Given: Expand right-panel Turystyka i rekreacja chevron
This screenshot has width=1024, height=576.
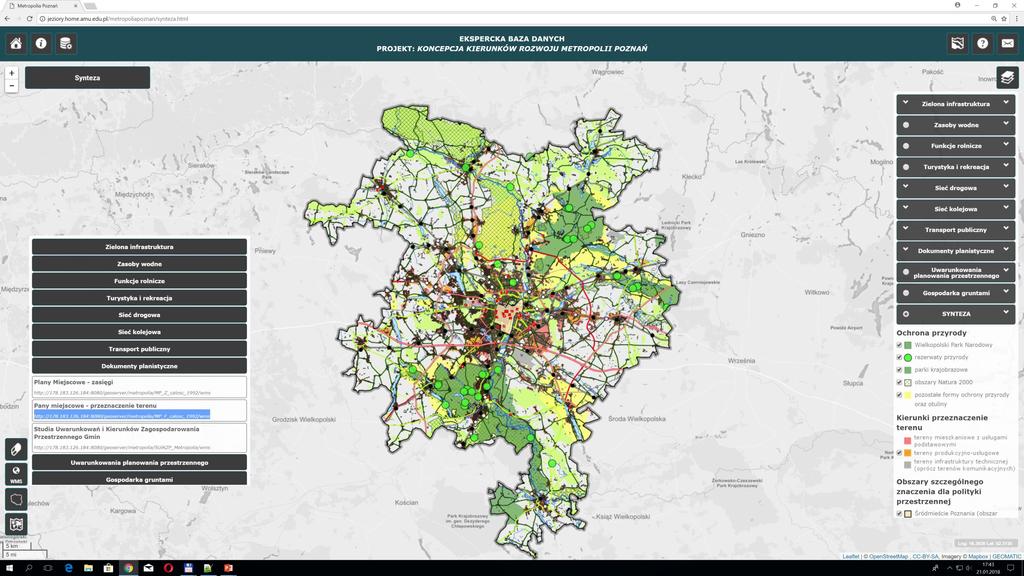Looking at the screenshot, I should pyautogui.click(x=1006, y=165).
